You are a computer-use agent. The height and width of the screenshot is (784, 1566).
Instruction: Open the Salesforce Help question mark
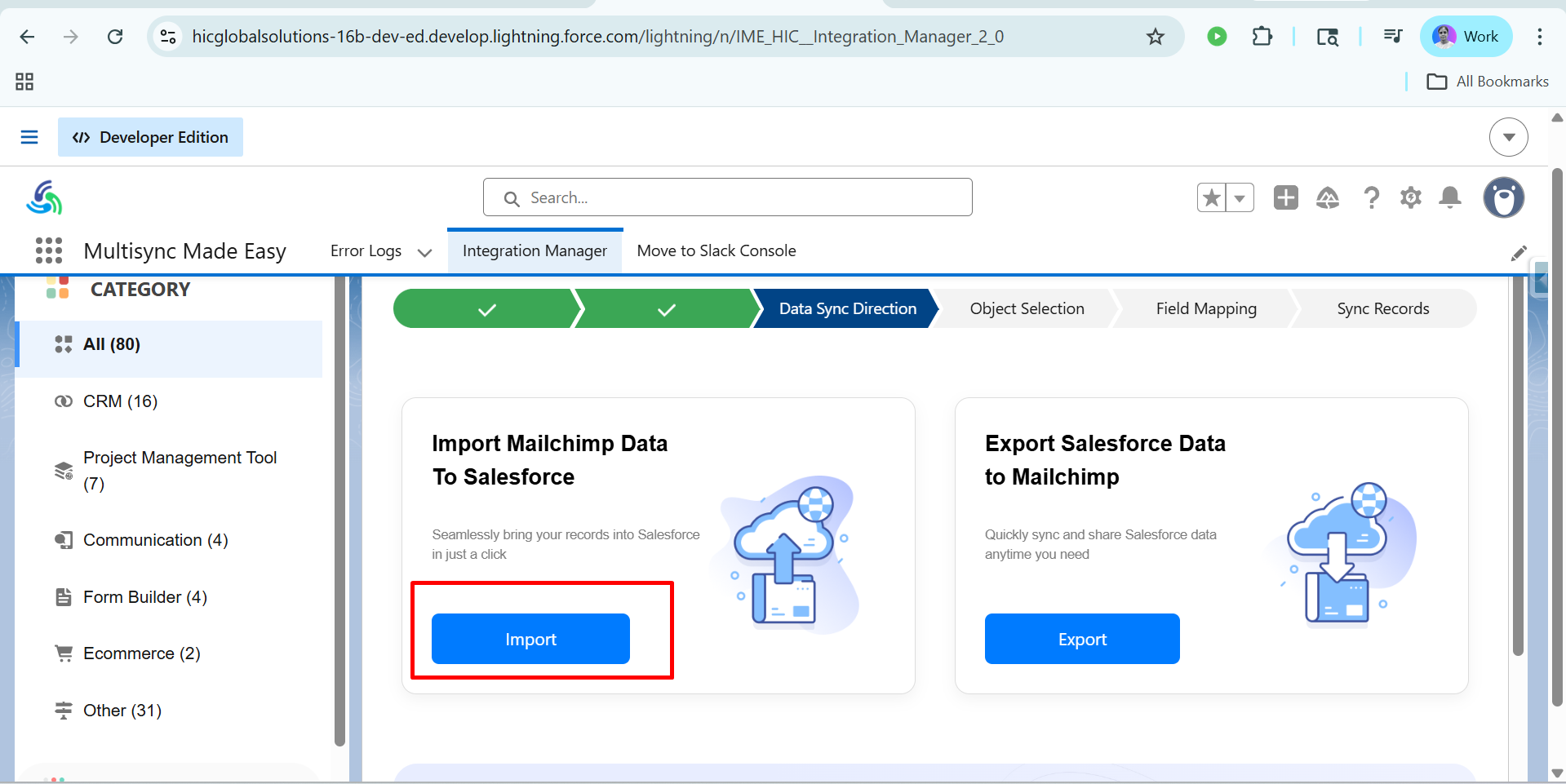coord(1371,197)
